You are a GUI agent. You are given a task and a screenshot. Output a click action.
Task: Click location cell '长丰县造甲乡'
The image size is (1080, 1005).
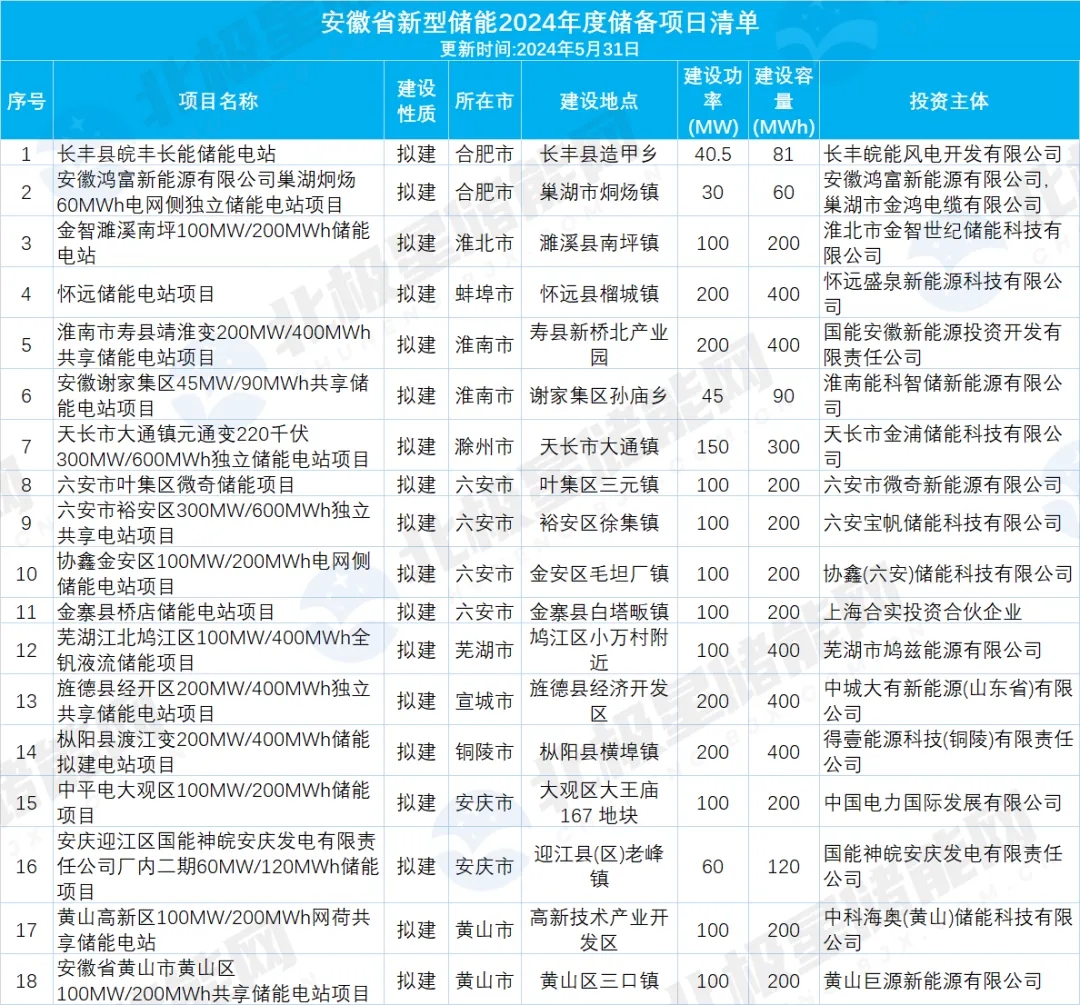point(599,154)
